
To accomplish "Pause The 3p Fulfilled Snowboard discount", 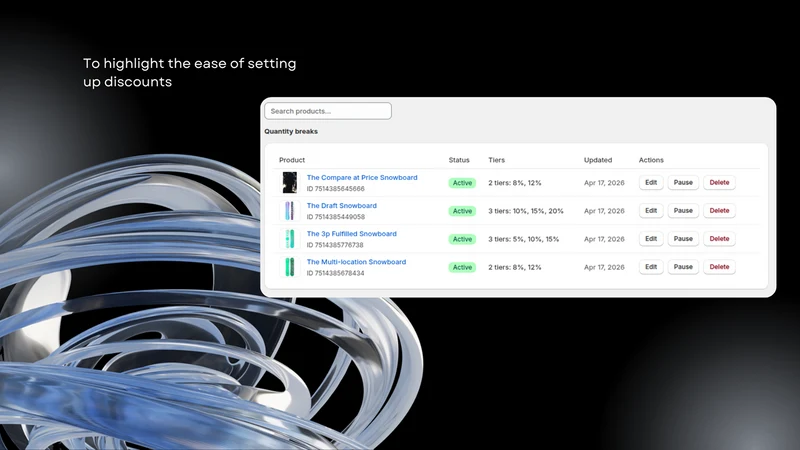I will pyautogui.click(x=683, y=239).
